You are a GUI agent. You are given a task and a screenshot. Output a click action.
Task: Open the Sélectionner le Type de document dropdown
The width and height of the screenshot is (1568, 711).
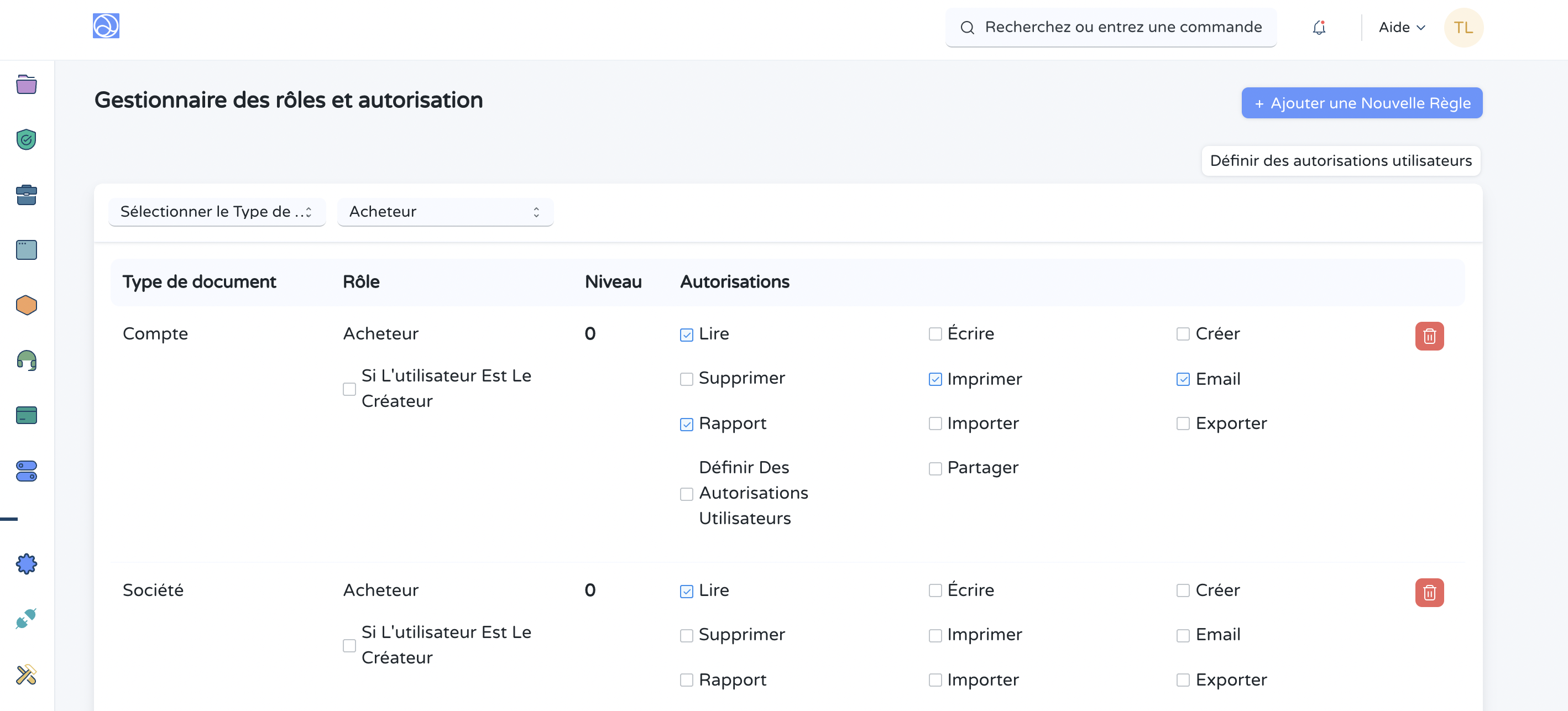(217, 211)
